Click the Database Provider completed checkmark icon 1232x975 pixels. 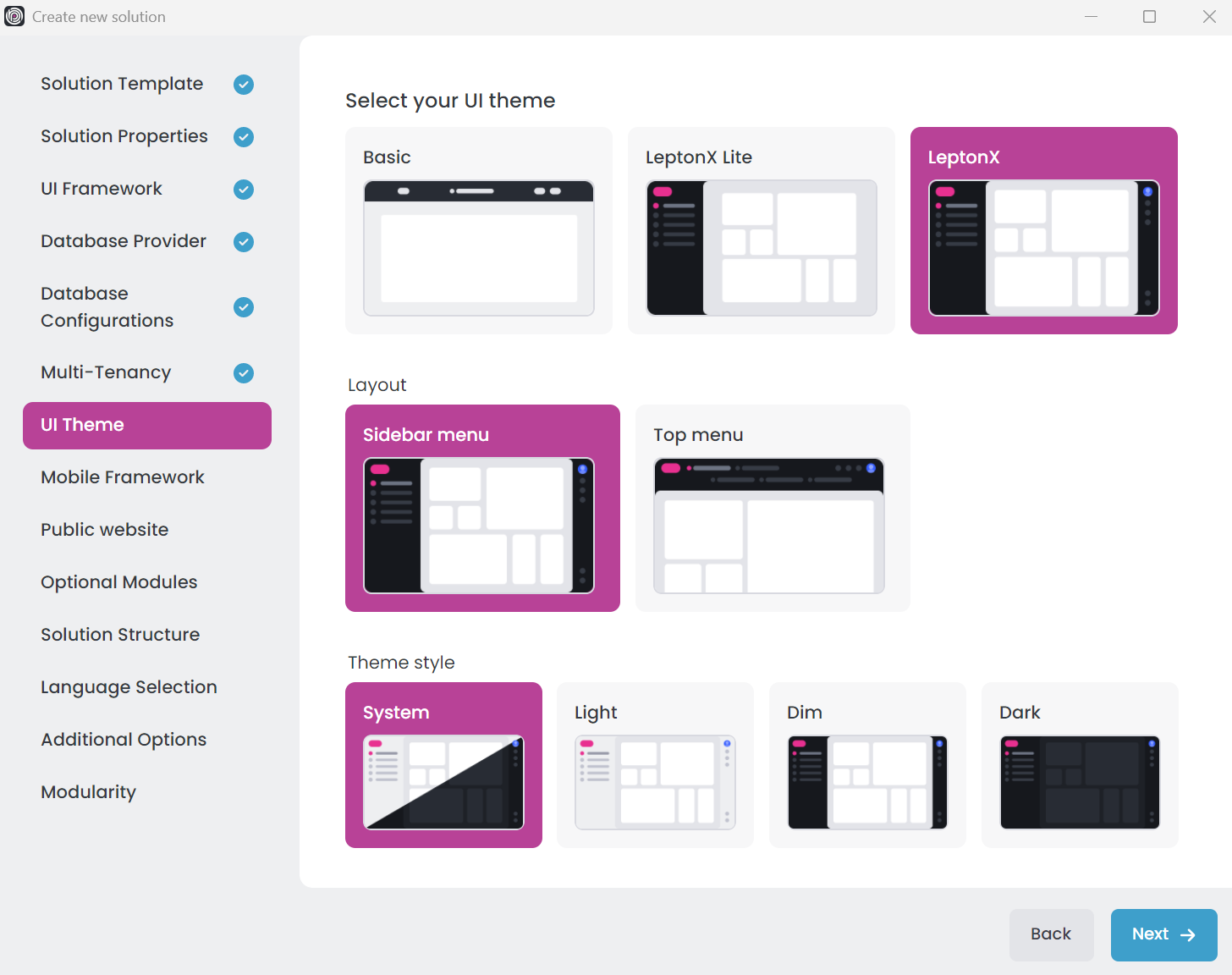coord(244,242)
